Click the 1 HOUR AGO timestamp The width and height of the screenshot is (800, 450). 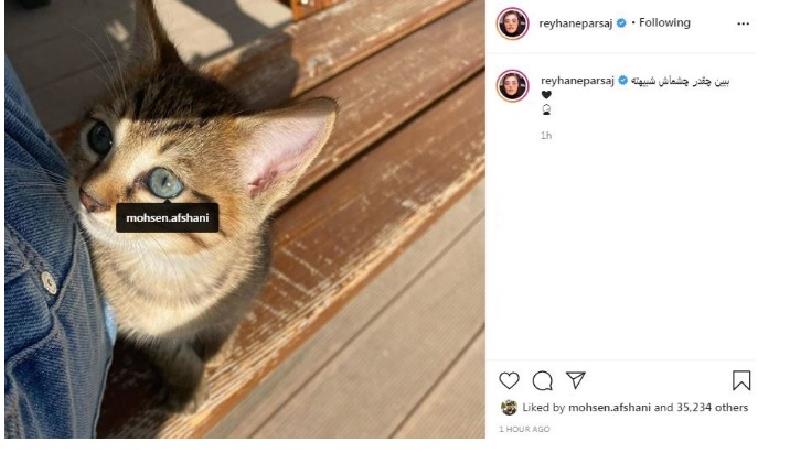[x=523, y=429]
